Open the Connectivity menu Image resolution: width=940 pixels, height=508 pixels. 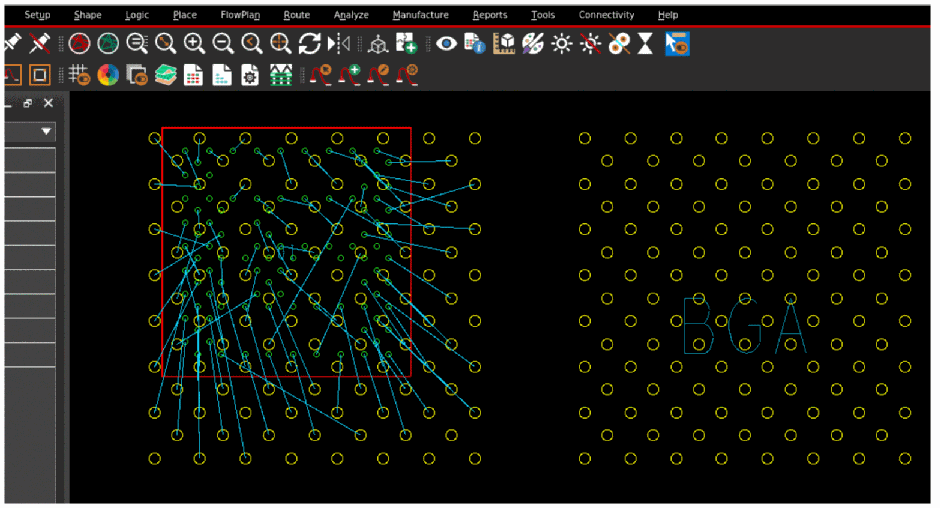point(606,15)
